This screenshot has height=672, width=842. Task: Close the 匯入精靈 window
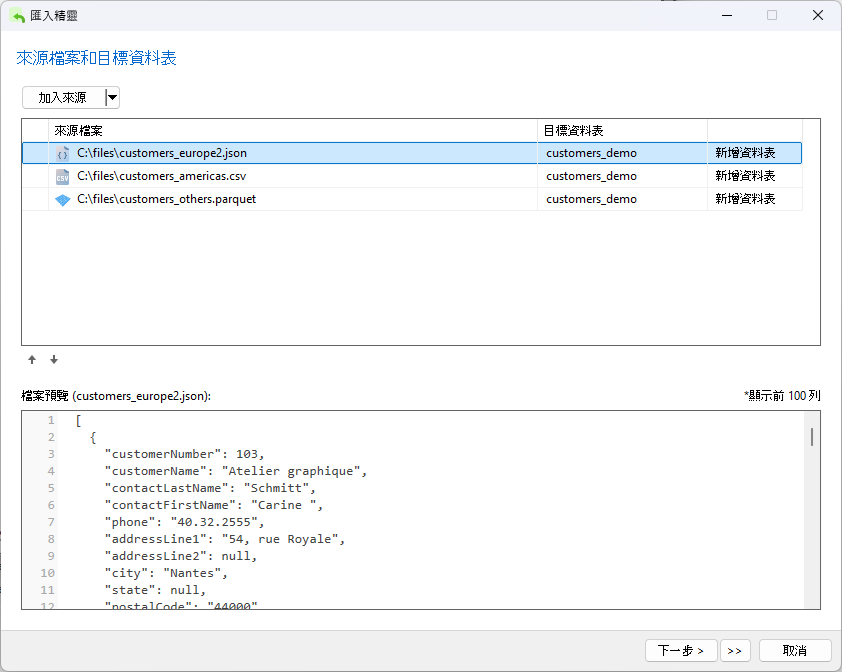point(817,16)
